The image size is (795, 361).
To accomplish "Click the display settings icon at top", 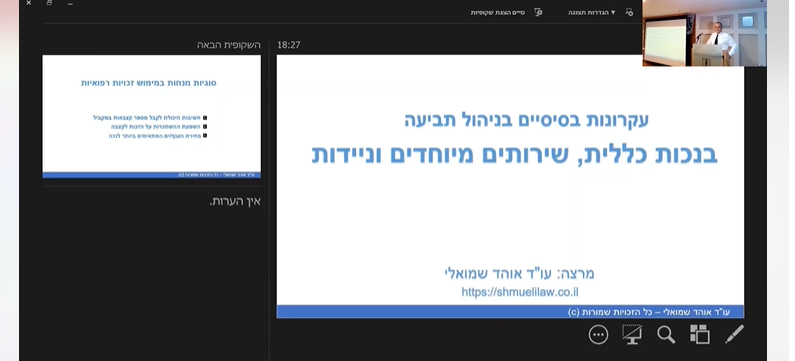I will coord(629,12).
